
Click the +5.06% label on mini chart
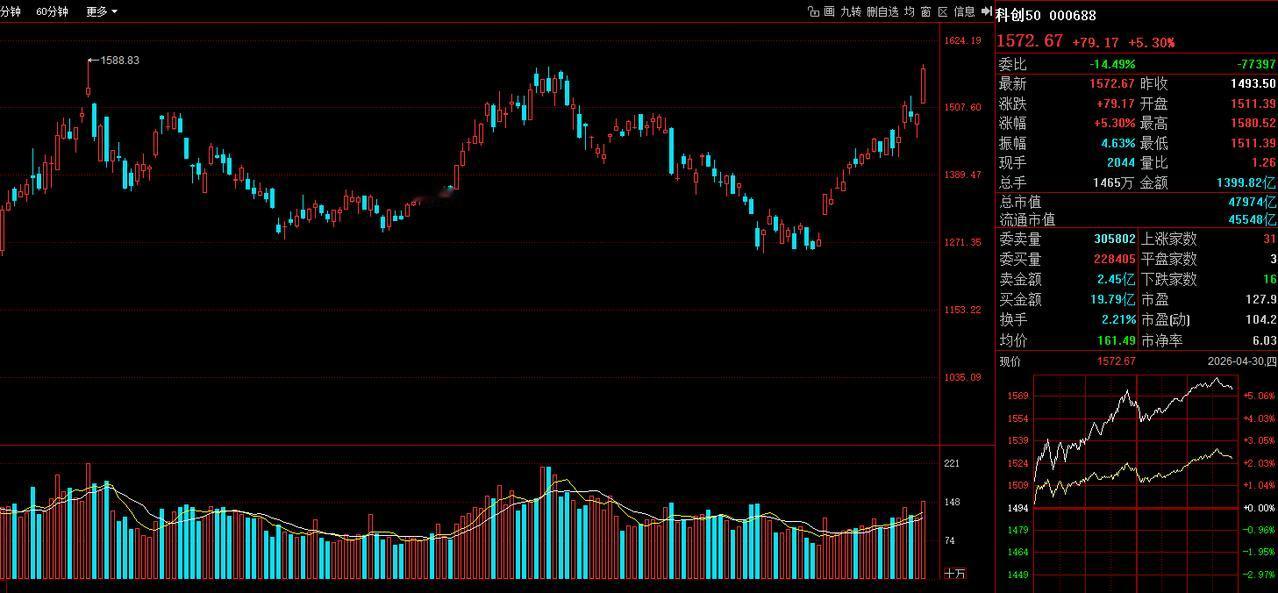coord(1259,396)
